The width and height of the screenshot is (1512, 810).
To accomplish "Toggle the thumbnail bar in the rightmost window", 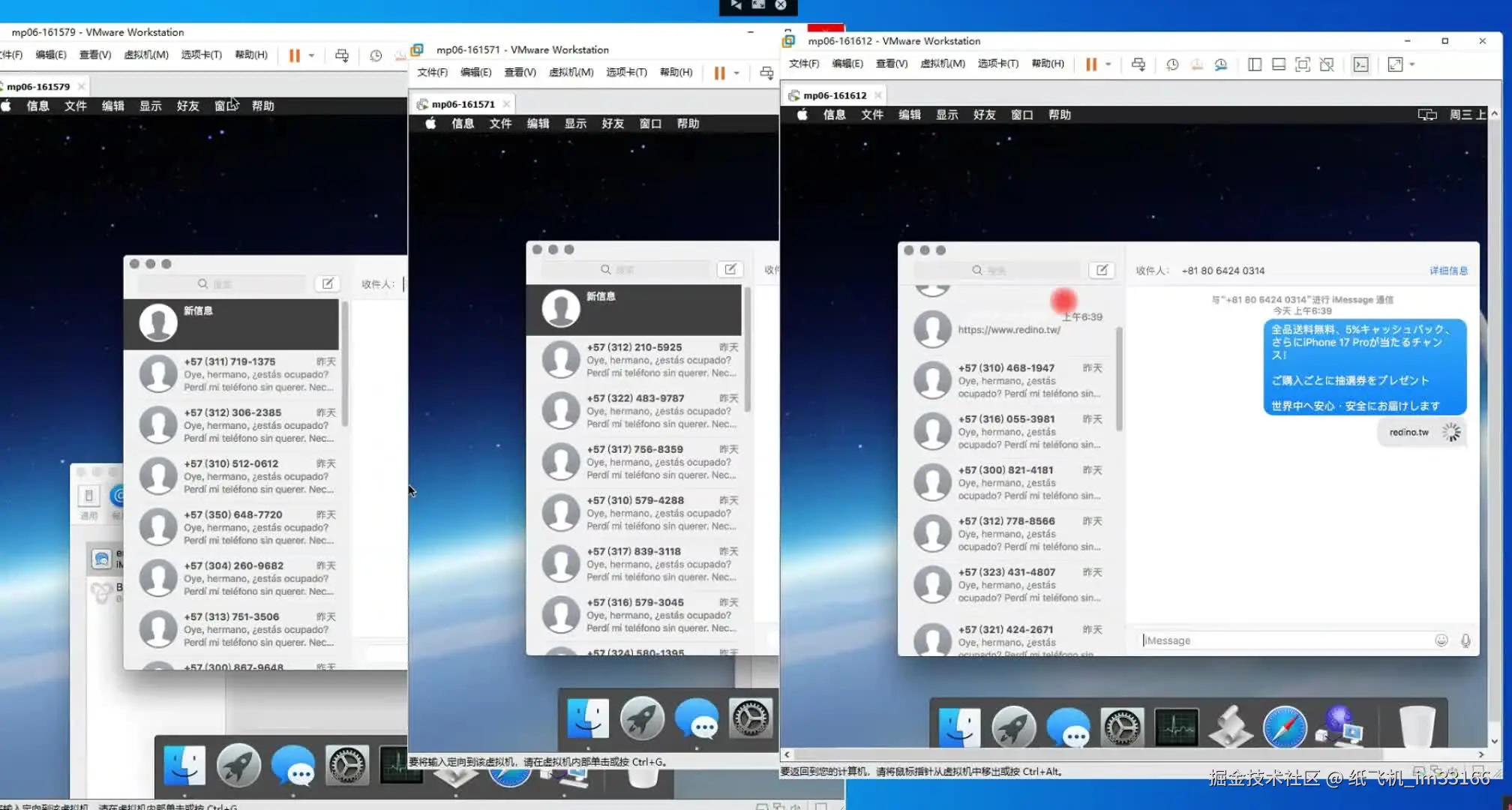I will (1279, 64).
